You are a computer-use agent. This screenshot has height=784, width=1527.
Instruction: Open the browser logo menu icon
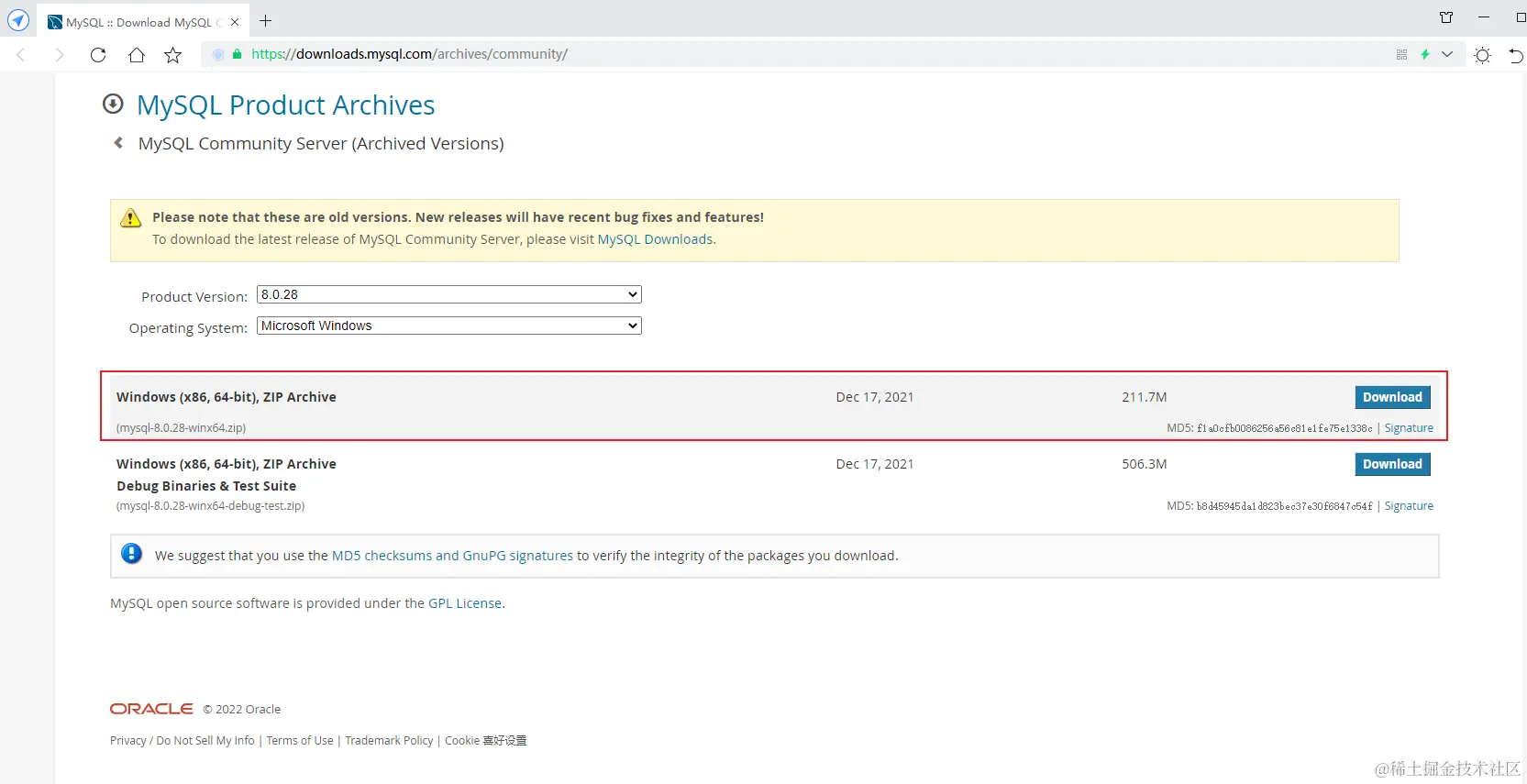[x=18, y=20]
